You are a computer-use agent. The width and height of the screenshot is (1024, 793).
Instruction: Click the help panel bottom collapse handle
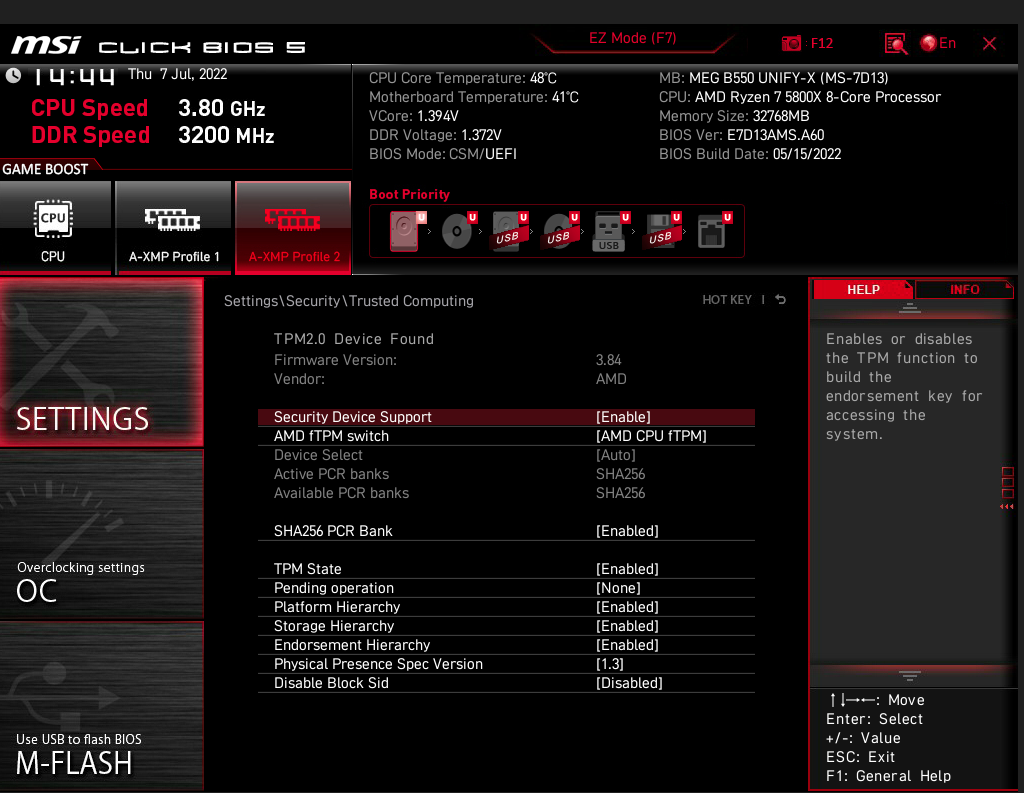click(910, 675)
